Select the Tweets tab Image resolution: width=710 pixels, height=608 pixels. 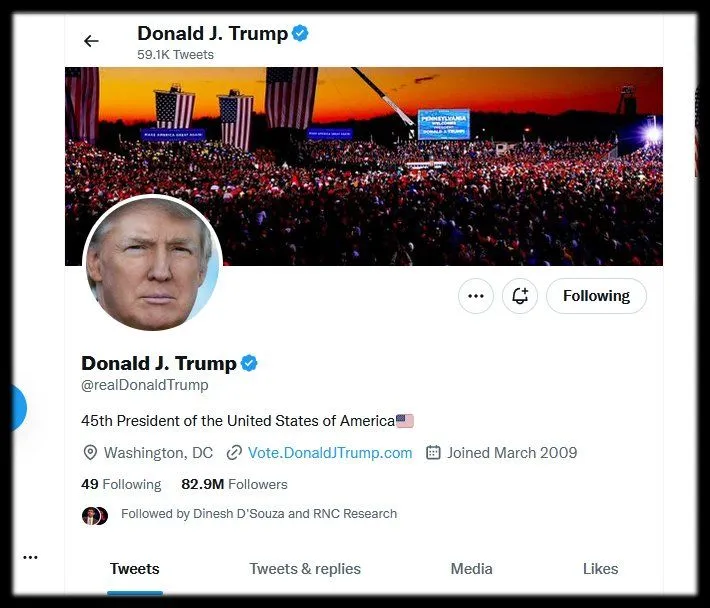pyautogui.click(x=135, y=569)
